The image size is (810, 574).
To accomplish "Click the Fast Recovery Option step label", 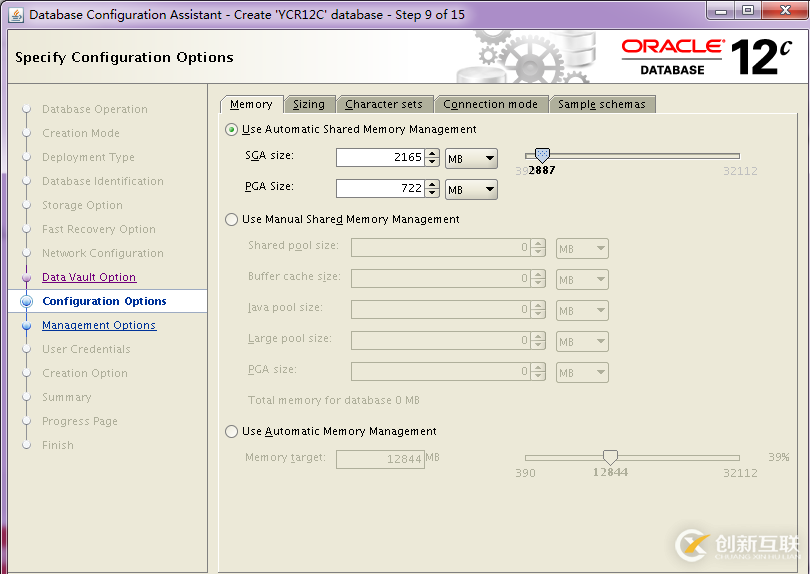I will (99, 229).
